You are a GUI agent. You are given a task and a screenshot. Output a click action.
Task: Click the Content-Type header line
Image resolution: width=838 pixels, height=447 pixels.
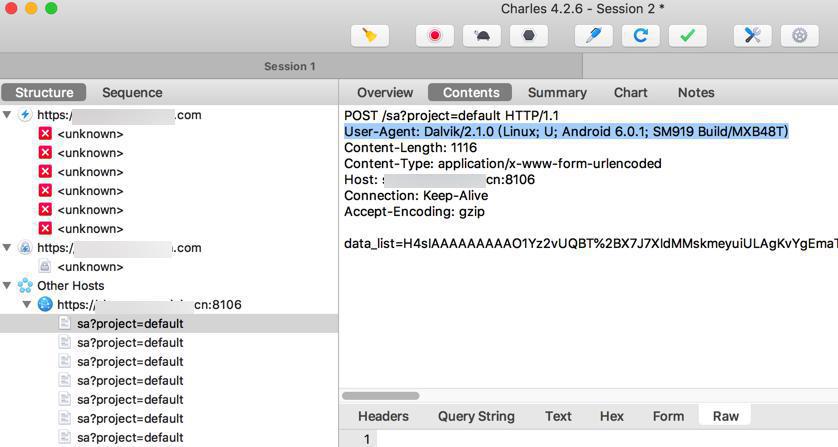(502, 164)
